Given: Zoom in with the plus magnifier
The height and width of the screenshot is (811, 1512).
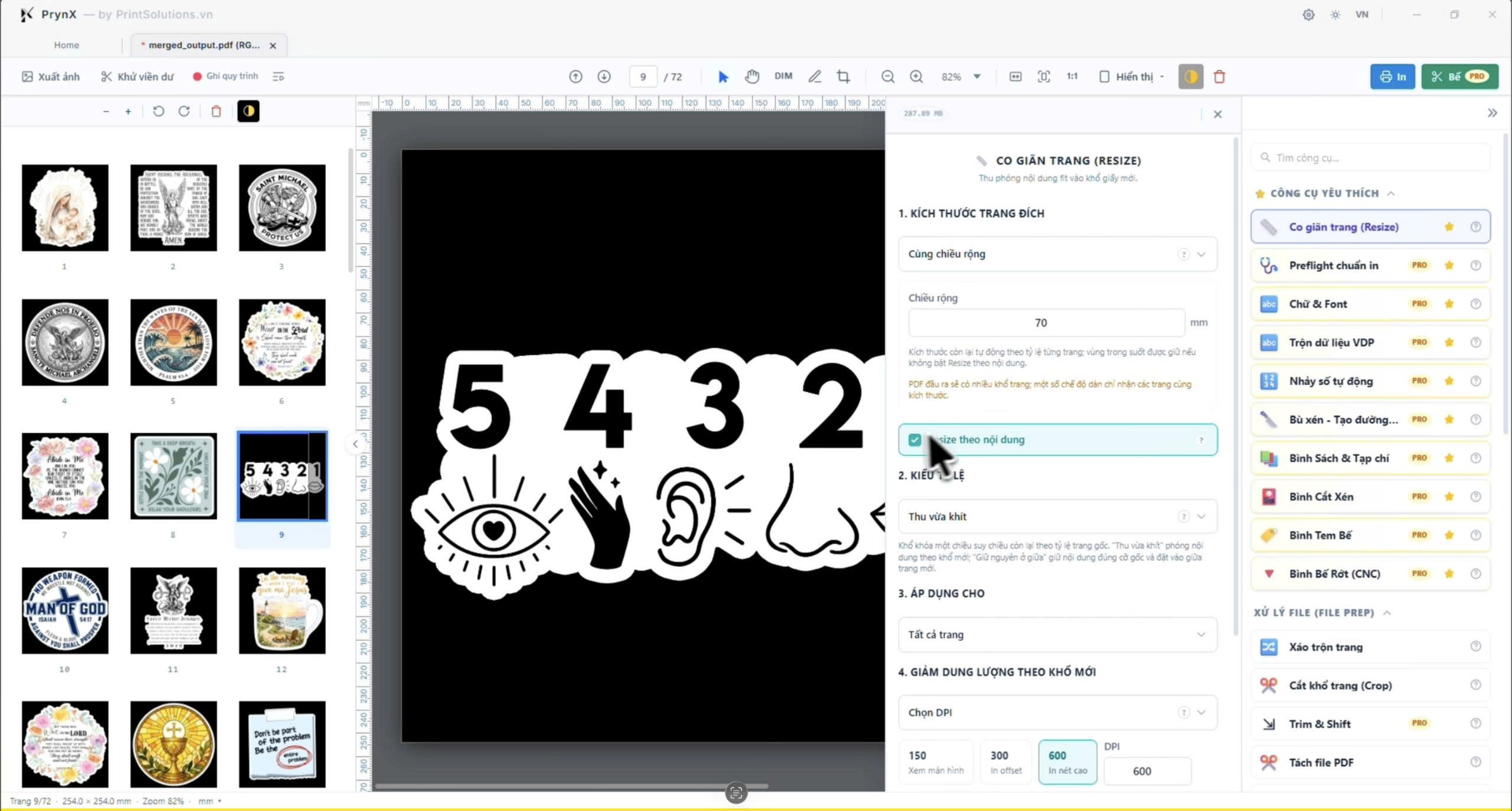Looking at the screenshot, I should pyautogui.click(x=917, y=76).
